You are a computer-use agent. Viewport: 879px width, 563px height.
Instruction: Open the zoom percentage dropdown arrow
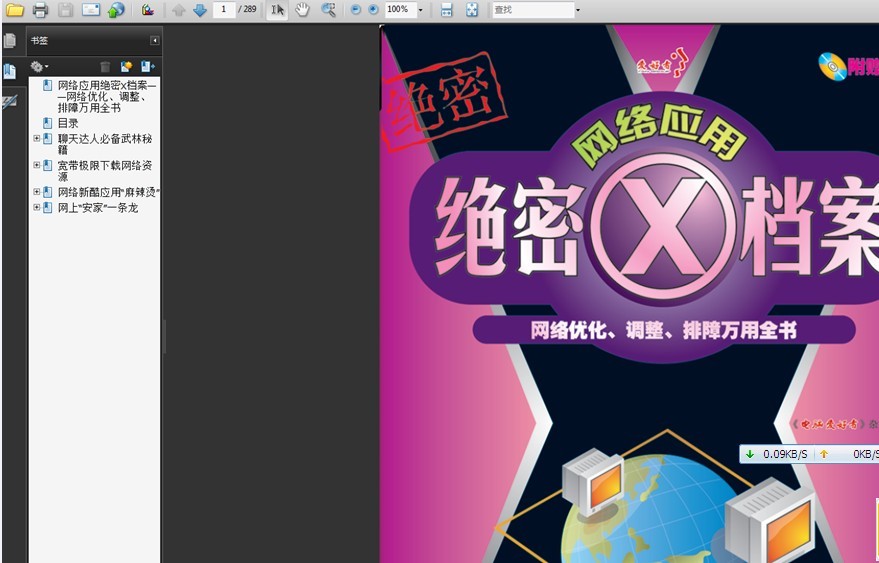point(420,10)
